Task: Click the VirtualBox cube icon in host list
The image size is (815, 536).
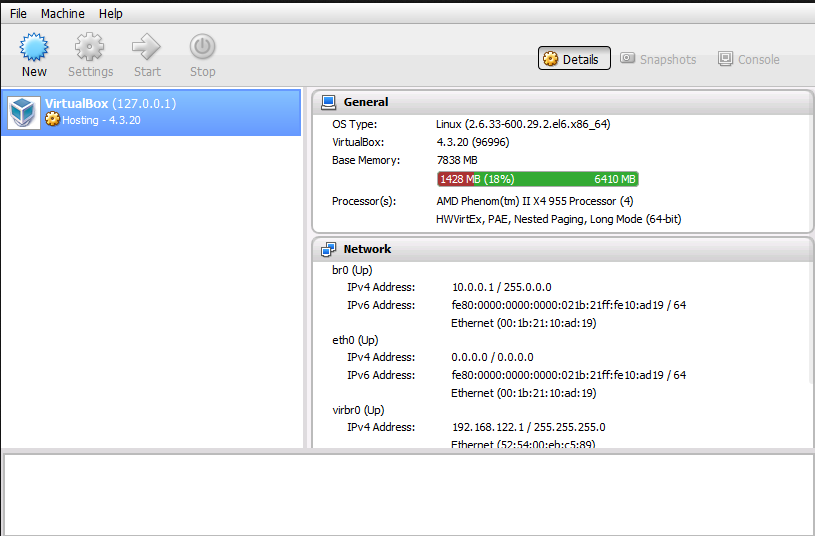Action: click(24, 112)
